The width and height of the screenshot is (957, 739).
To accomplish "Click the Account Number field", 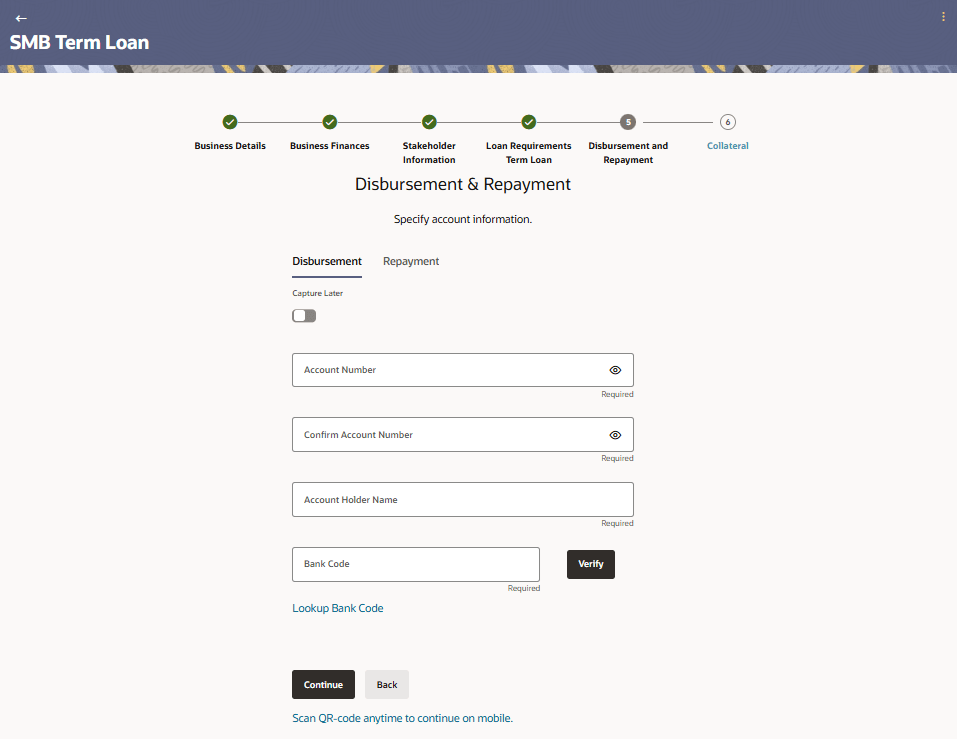I will [463, 370].
